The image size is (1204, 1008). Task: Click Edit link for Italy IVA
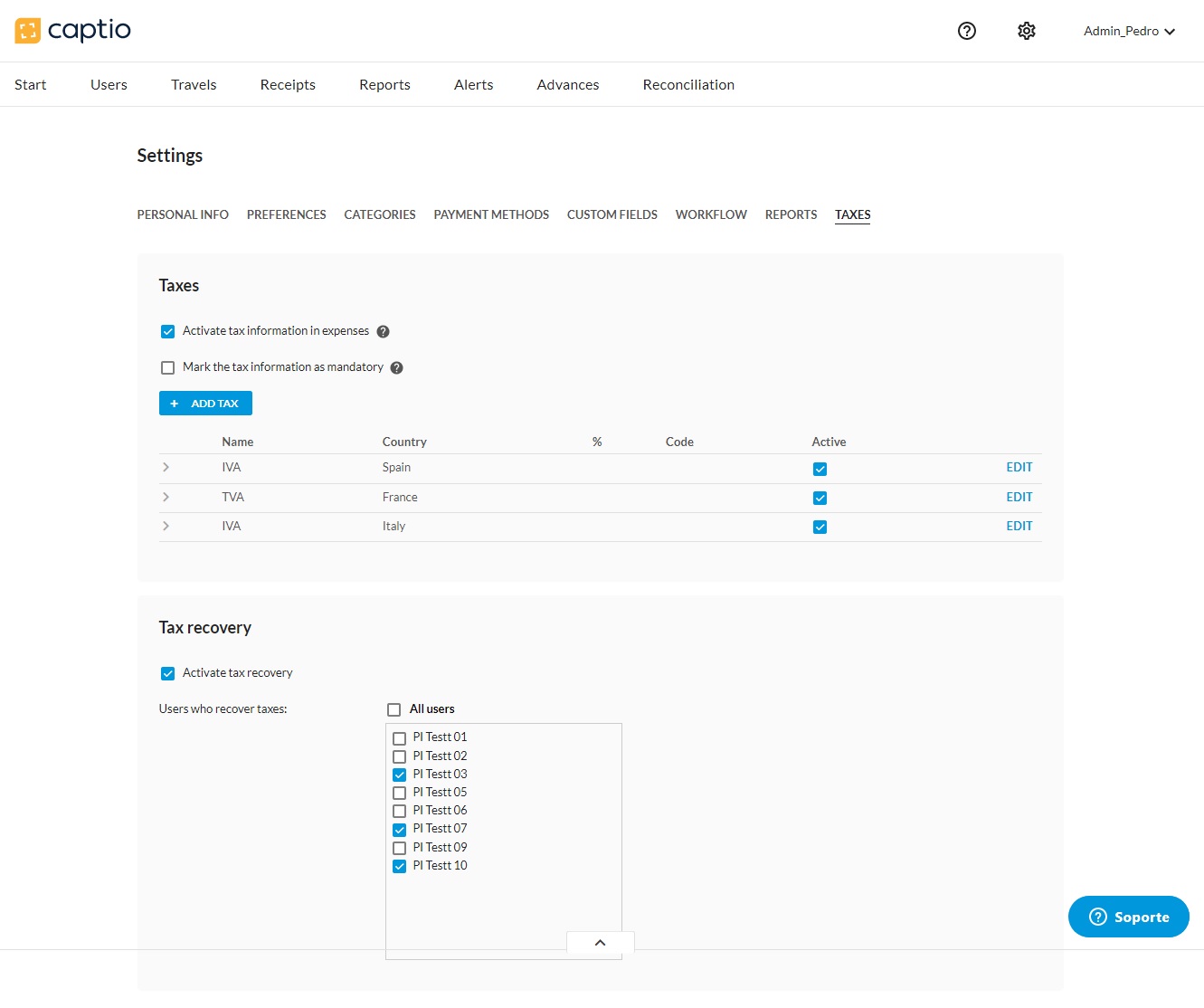(x=1019, y=527)
